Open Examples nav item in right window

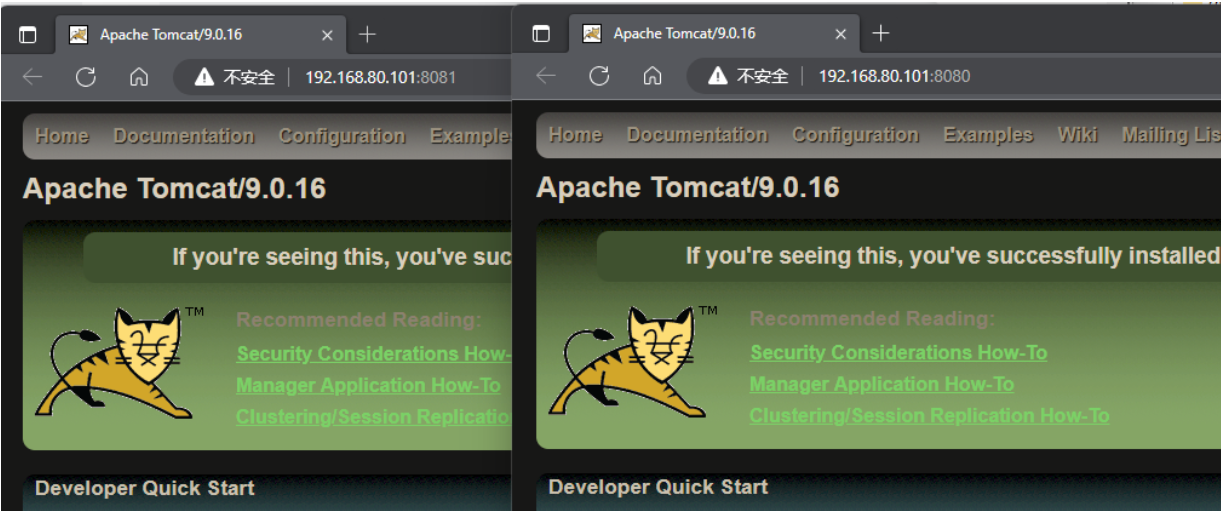tap(988, 135)
